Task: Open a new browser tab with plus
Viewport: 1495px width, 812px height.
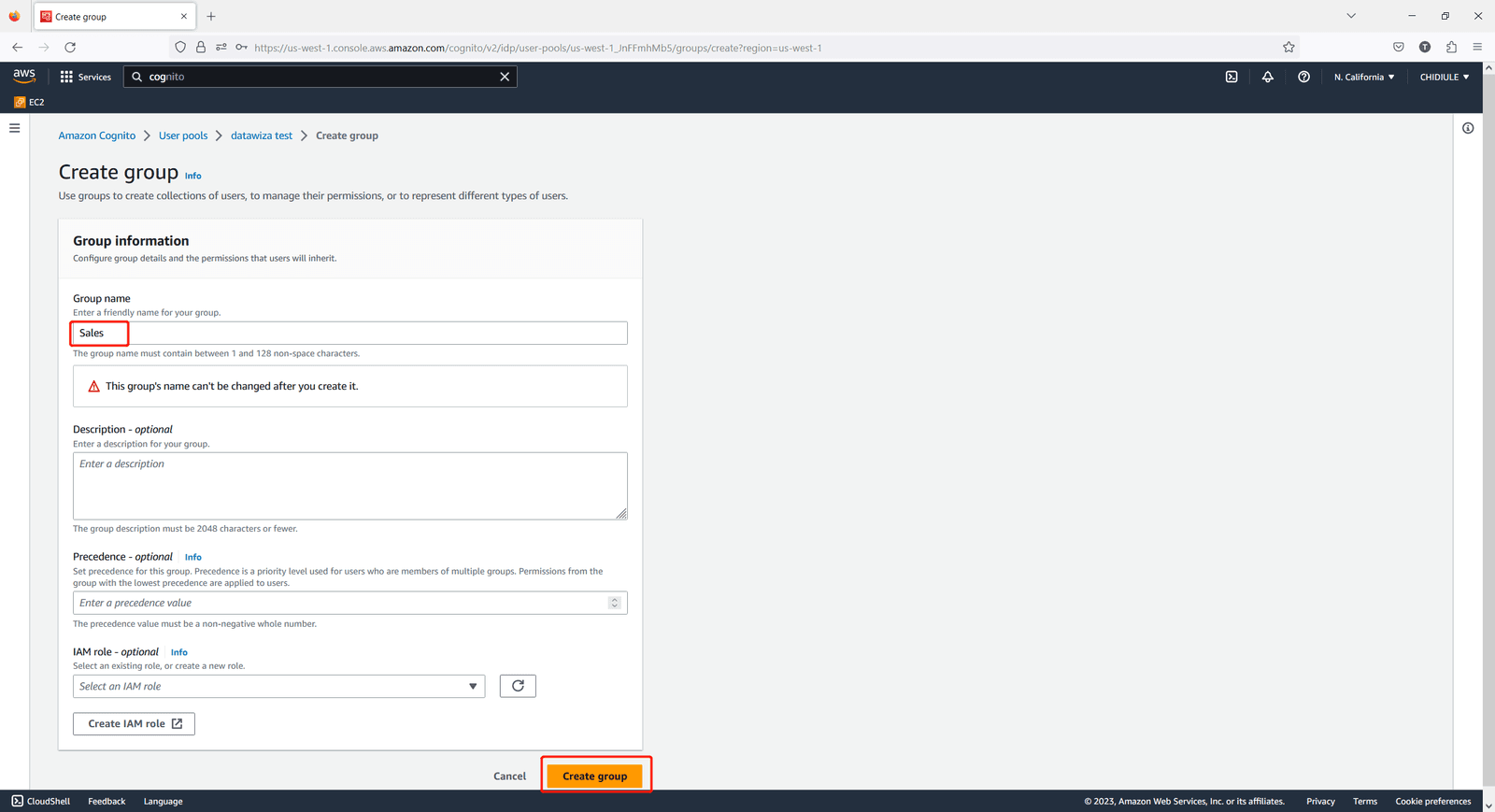Action: (211, 16)
